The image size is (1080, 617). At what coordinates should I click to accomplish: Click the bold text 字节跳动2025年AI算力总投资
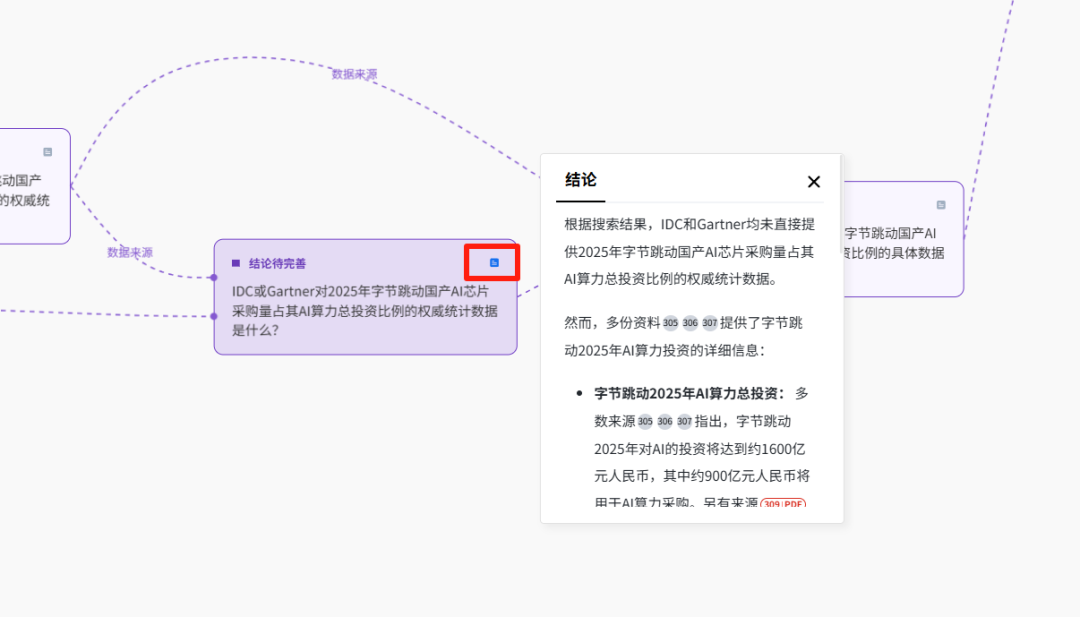(x=689, y=393)
